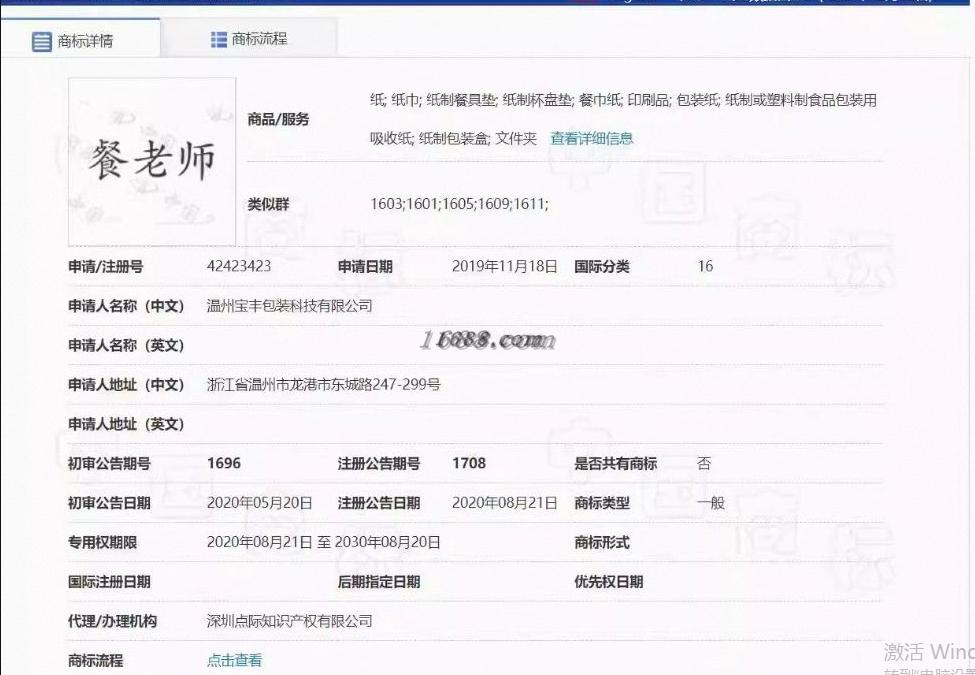Viewport: 975px width, 675px height.
Task: Click the 国际分类 label
Action: pos(601,267)
